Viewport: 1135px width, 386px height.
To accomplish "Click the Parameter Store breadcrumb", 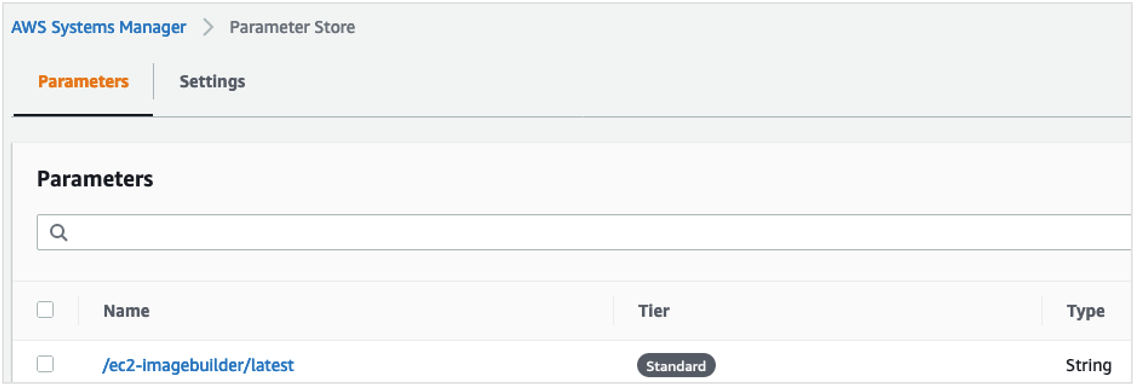I will pyautogui.click(x=292, y=28).
